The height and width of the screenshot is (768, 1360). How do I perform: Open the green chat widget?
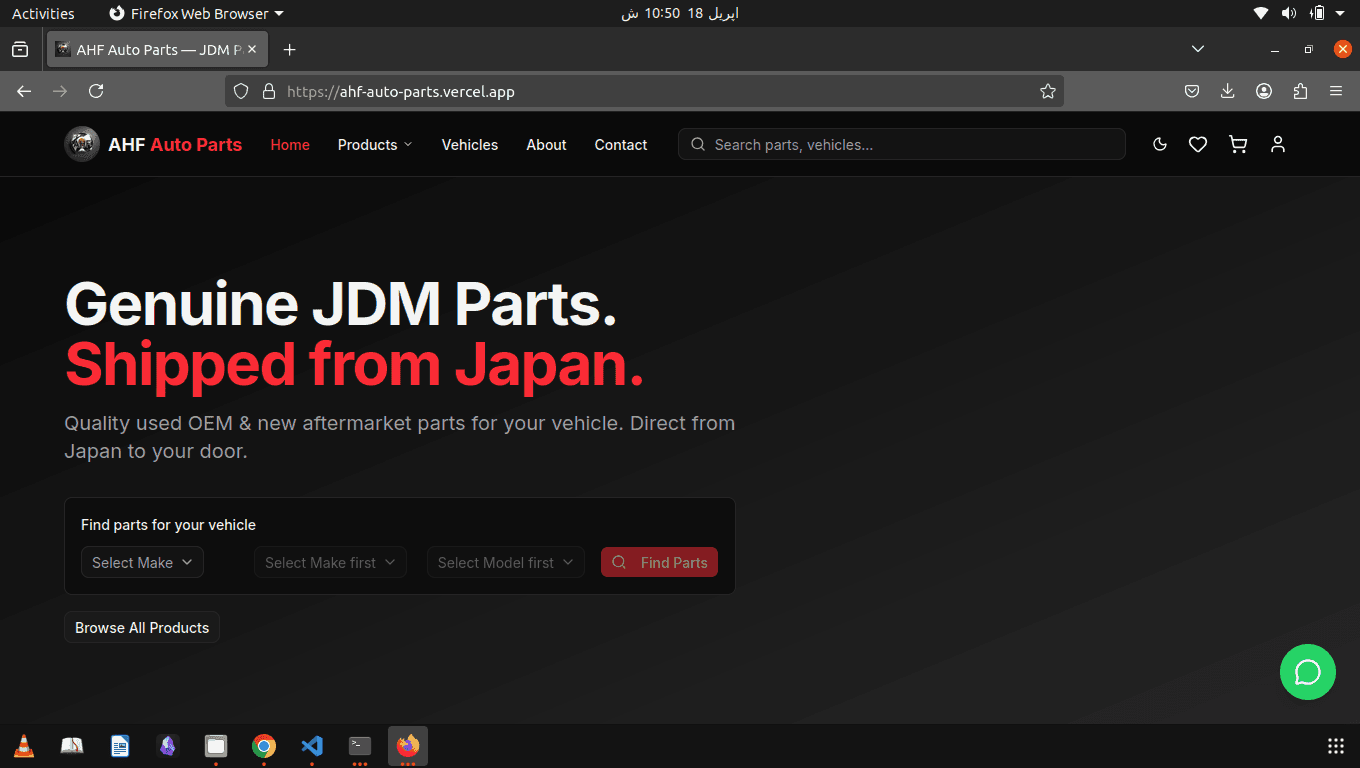click(x=1307, y=672)
